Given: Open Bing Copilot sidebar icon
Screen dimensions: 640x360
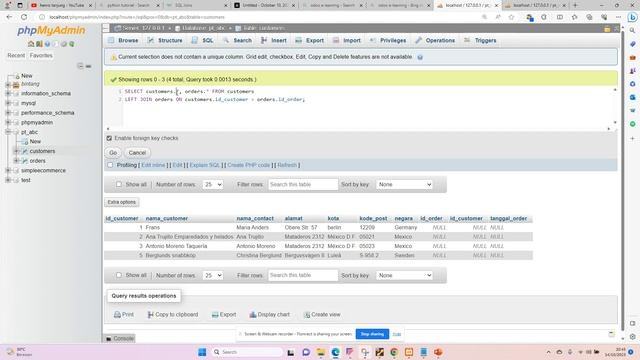Looking at the screenshot, I should click(x=632, y=17).
